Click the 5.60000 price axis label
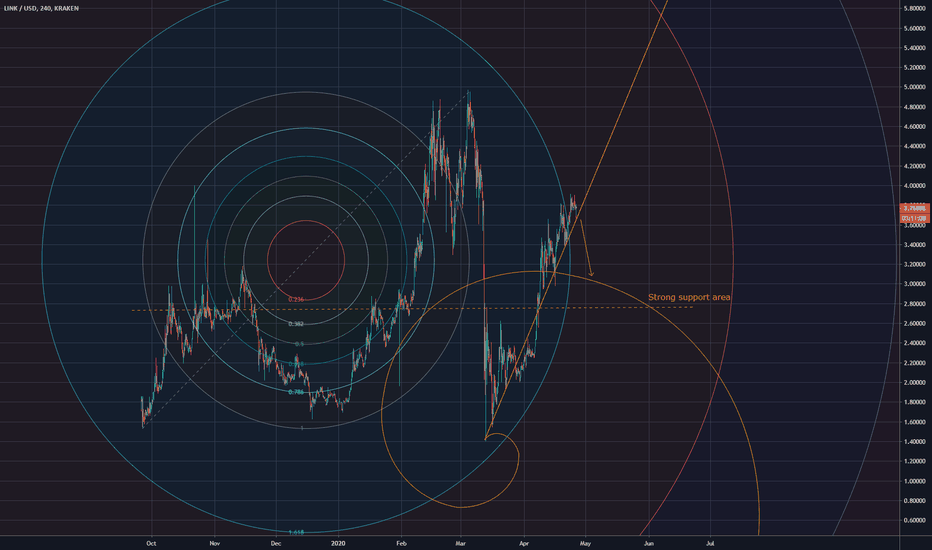The width and height of the screenshot is (932, 550). pyautogui.click(x=915, y=28)
